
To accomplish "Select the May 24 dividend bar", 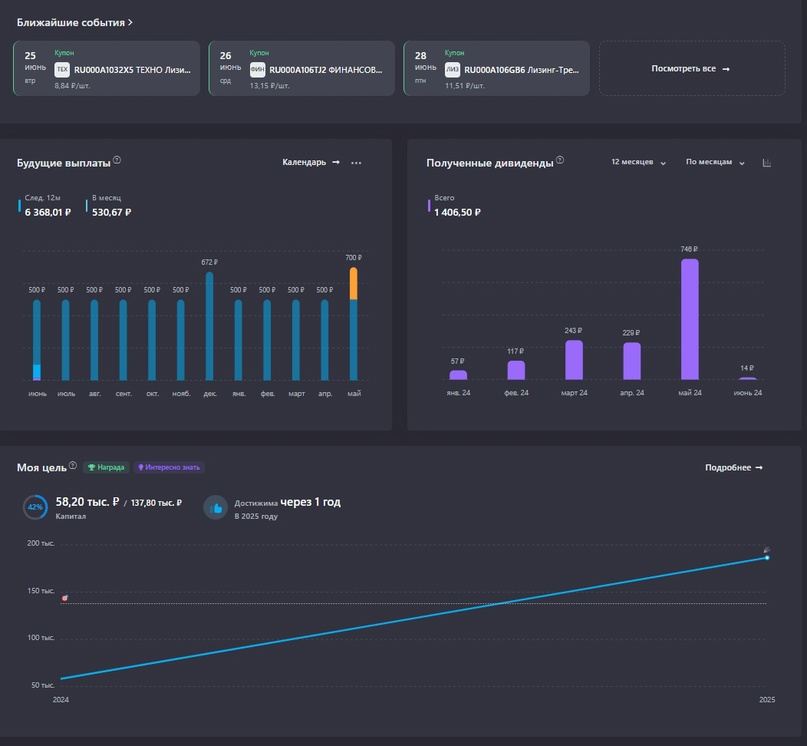I will pos(689,319).
